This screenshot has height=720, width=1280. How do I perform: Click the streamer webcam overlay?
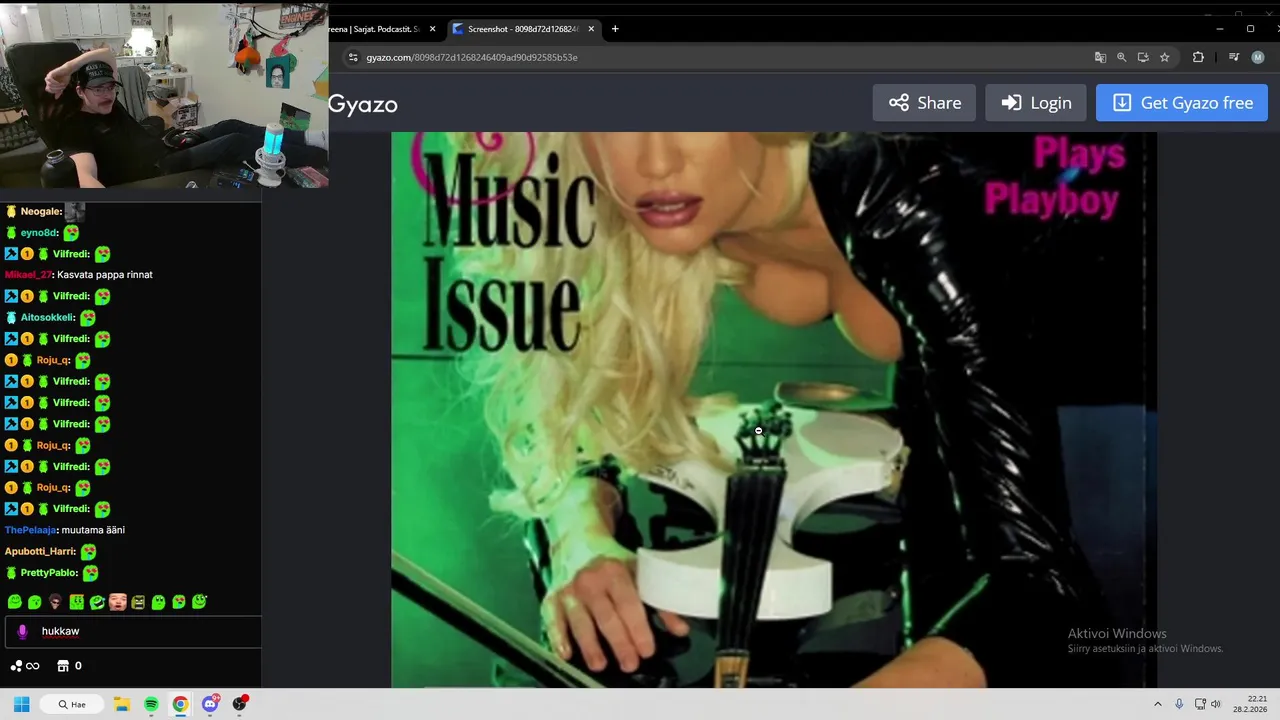164,96
